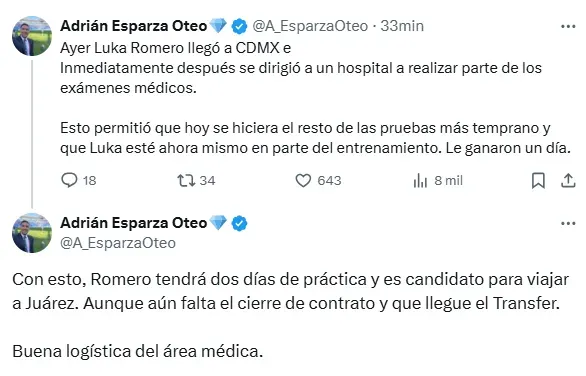Image resolution: width=586 pixels, height=376 pixels.
Task: Open the three-dot menu of the second tweet
Action: click(568, 224)
